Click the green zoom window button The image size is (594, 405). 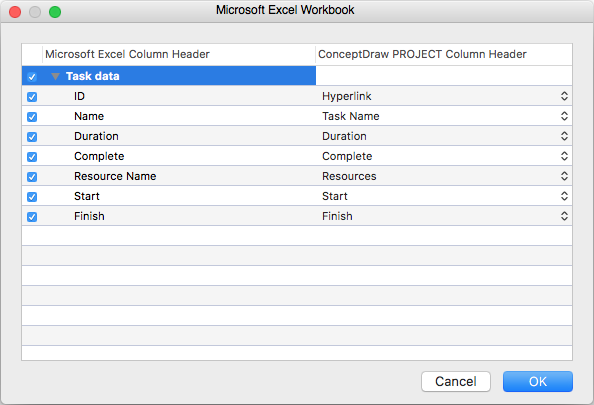tap(55, 12)
